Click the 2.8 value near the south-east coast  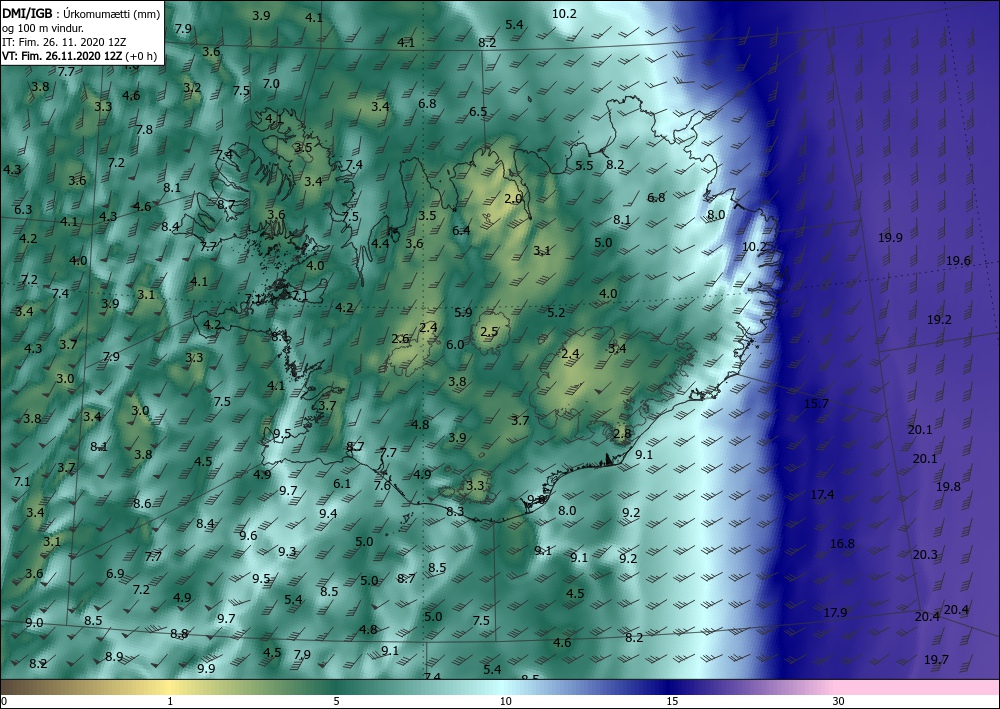coord(622,434)
